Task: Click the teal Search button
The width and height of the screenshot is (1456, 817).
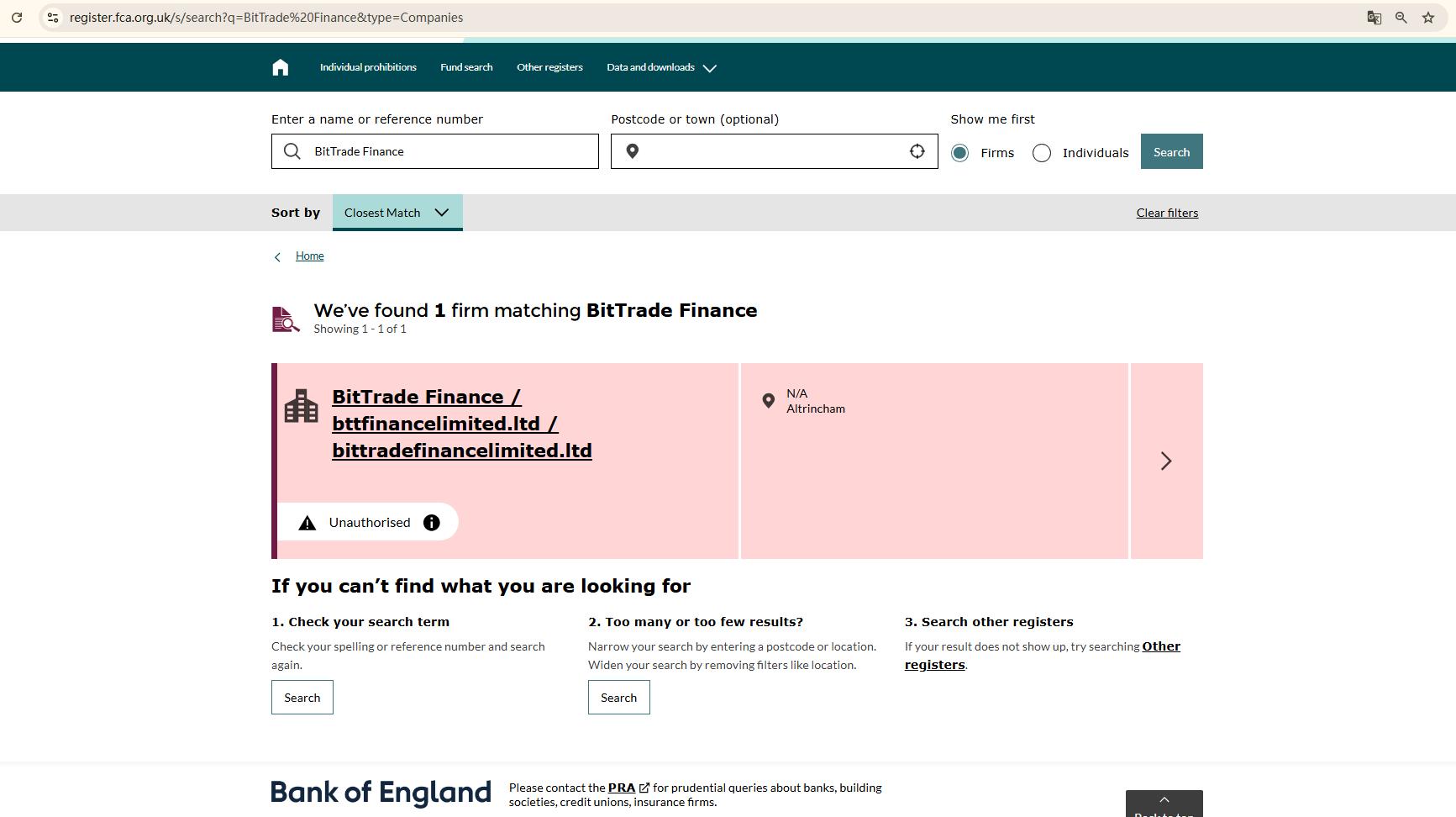Action: pyautogui.click(x=1172, y=151)
